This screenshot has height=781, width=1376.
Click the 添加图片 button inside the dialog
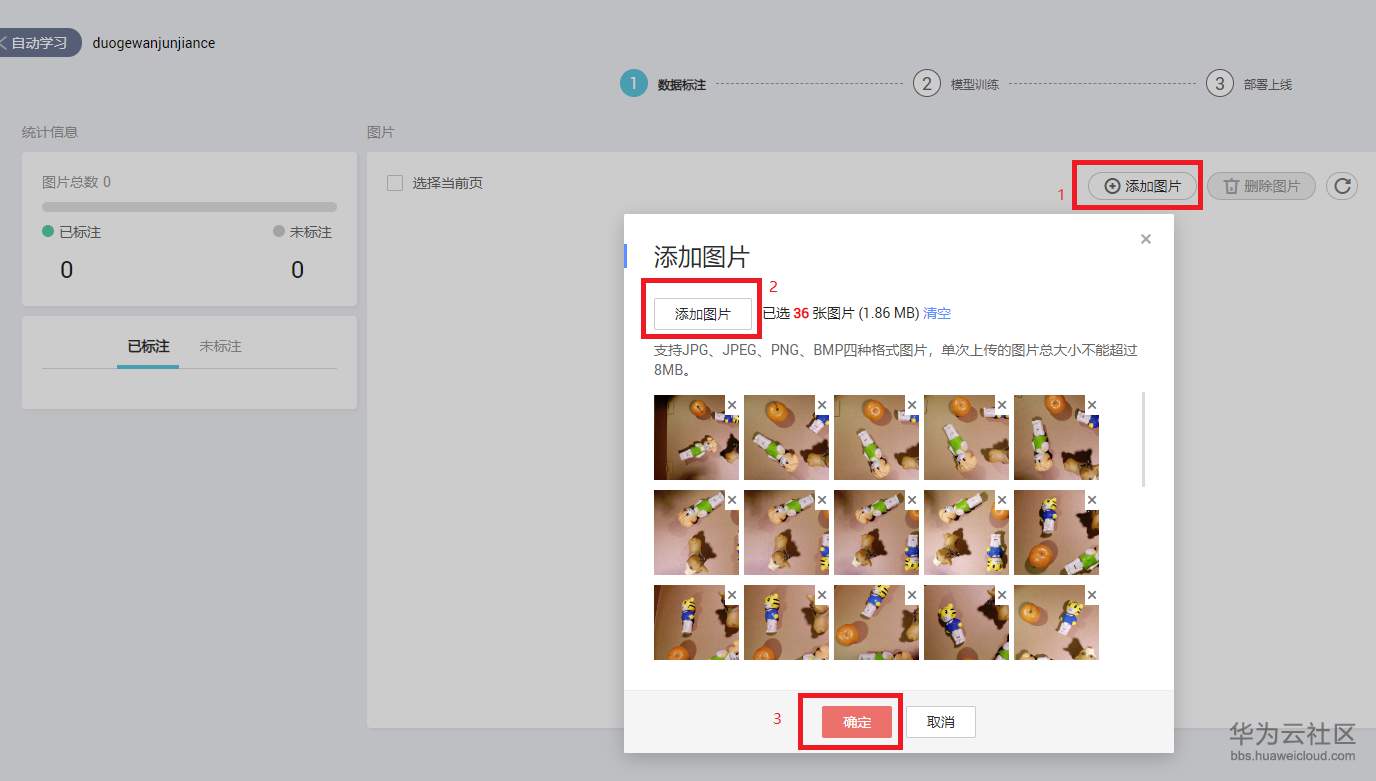[702, 313]
